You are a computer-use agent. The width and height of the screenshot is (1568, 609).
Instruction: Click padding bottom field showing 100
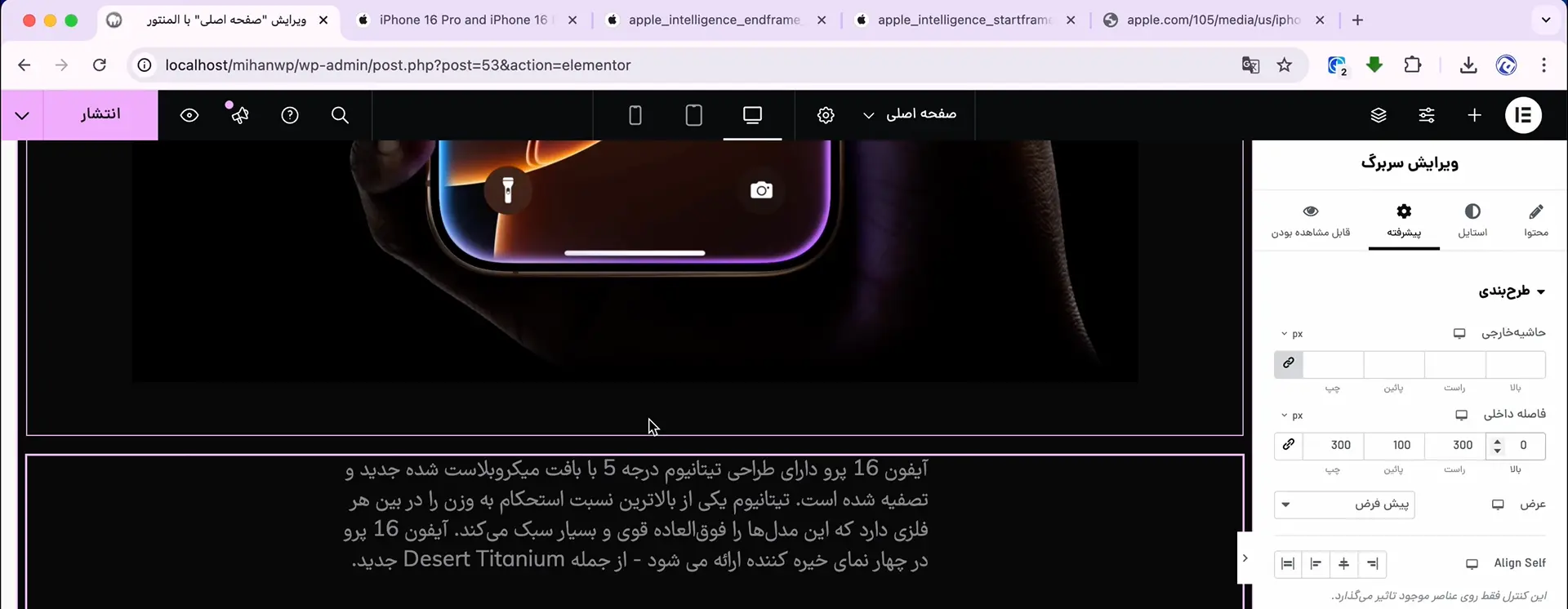[x=1394, y=446]
